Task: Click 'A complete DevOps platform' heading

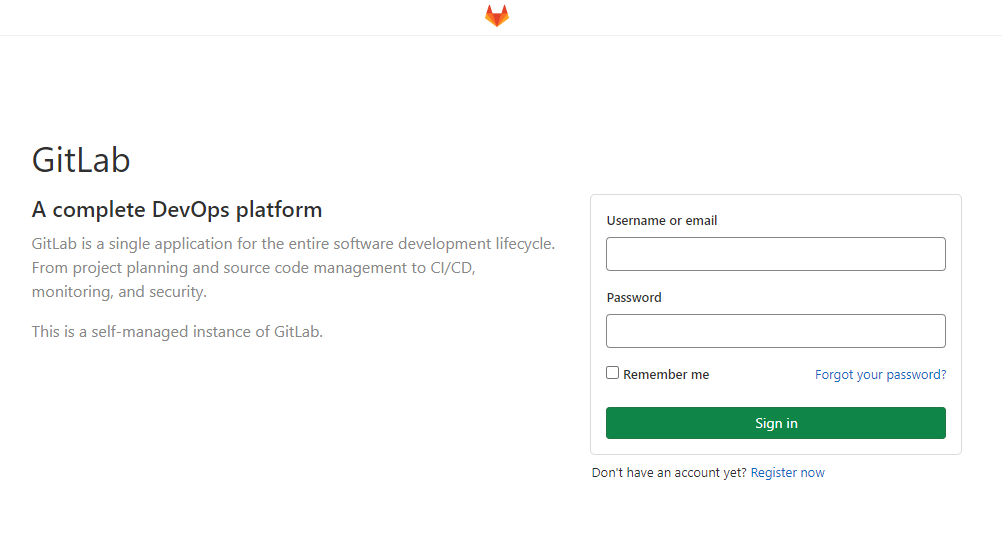Action: click(x=177, y=210)
